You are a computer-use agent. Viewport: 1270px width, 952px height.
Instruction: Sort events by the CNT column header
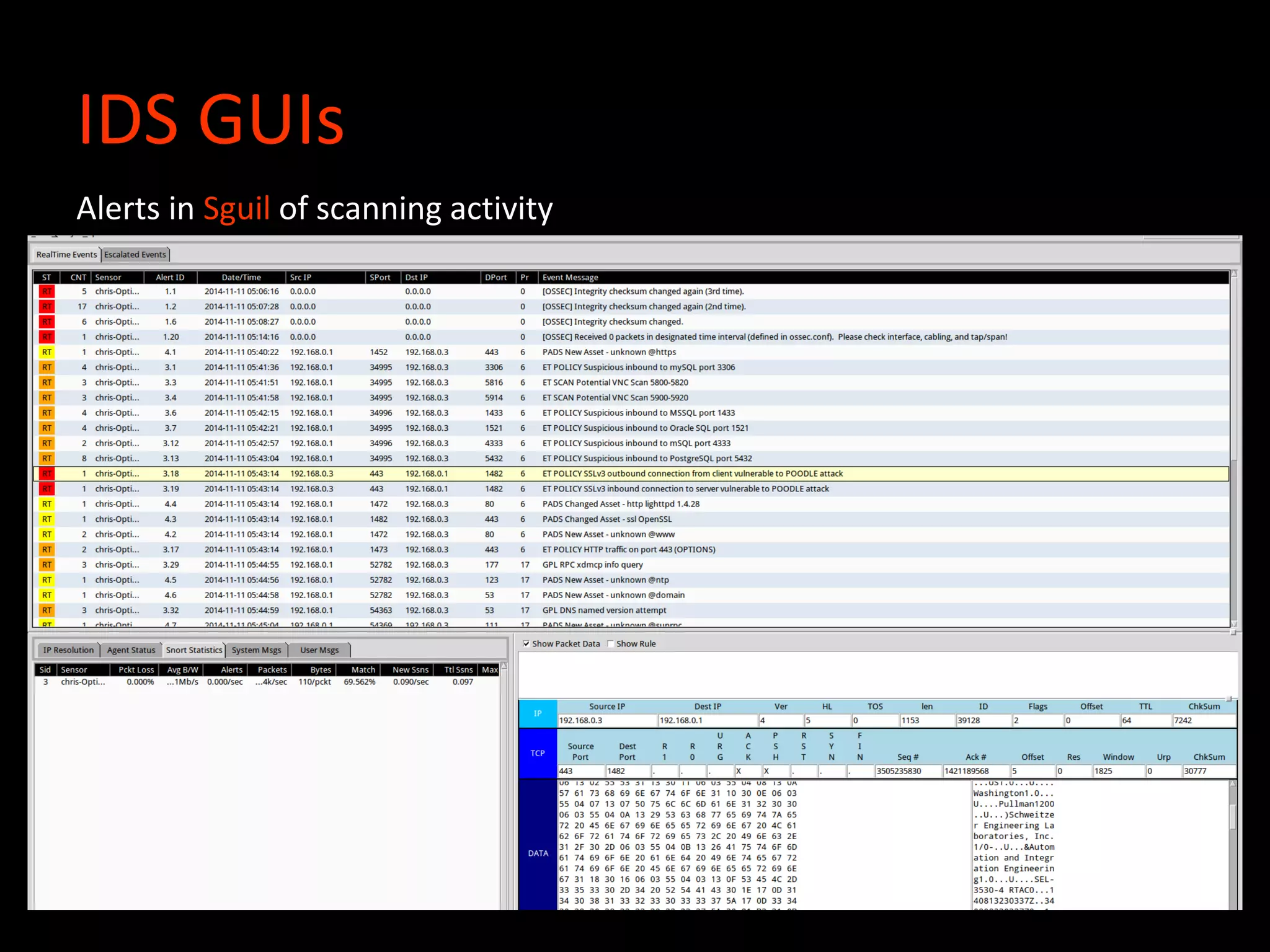point(77,277)
